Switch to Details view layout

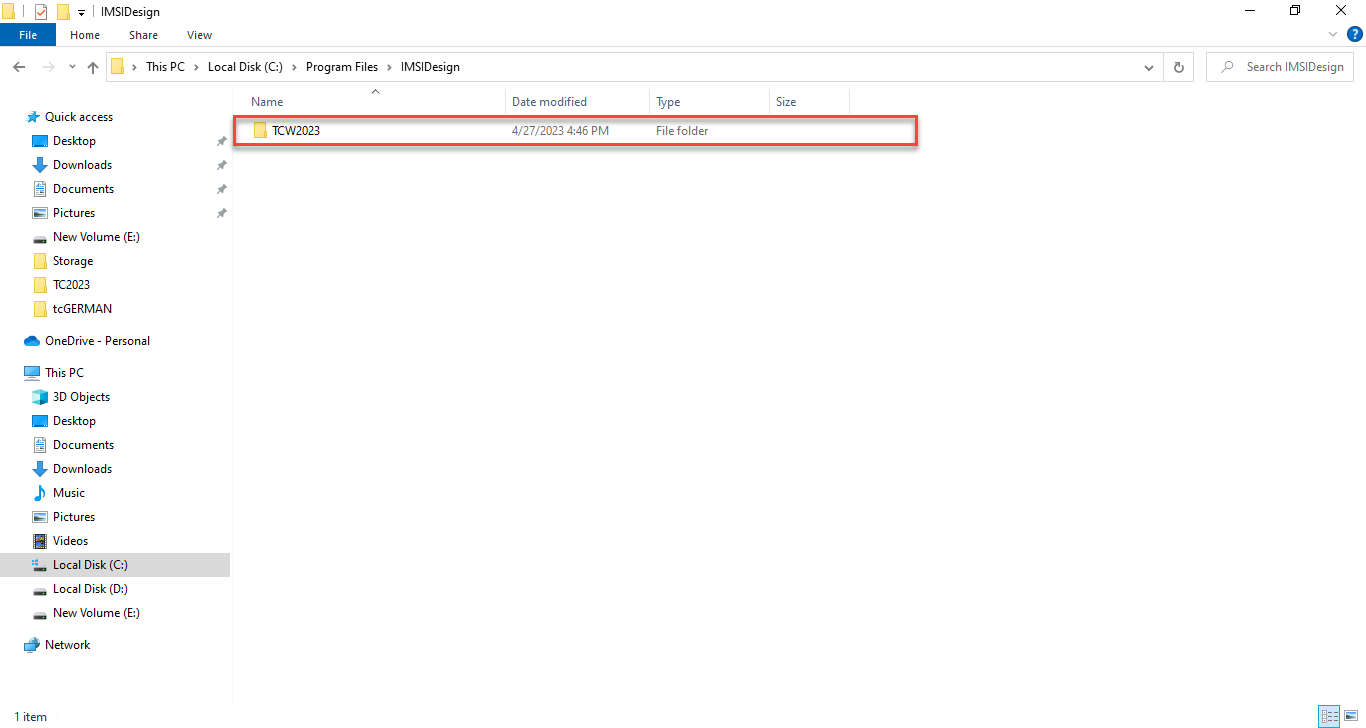tap(1329, 716)
